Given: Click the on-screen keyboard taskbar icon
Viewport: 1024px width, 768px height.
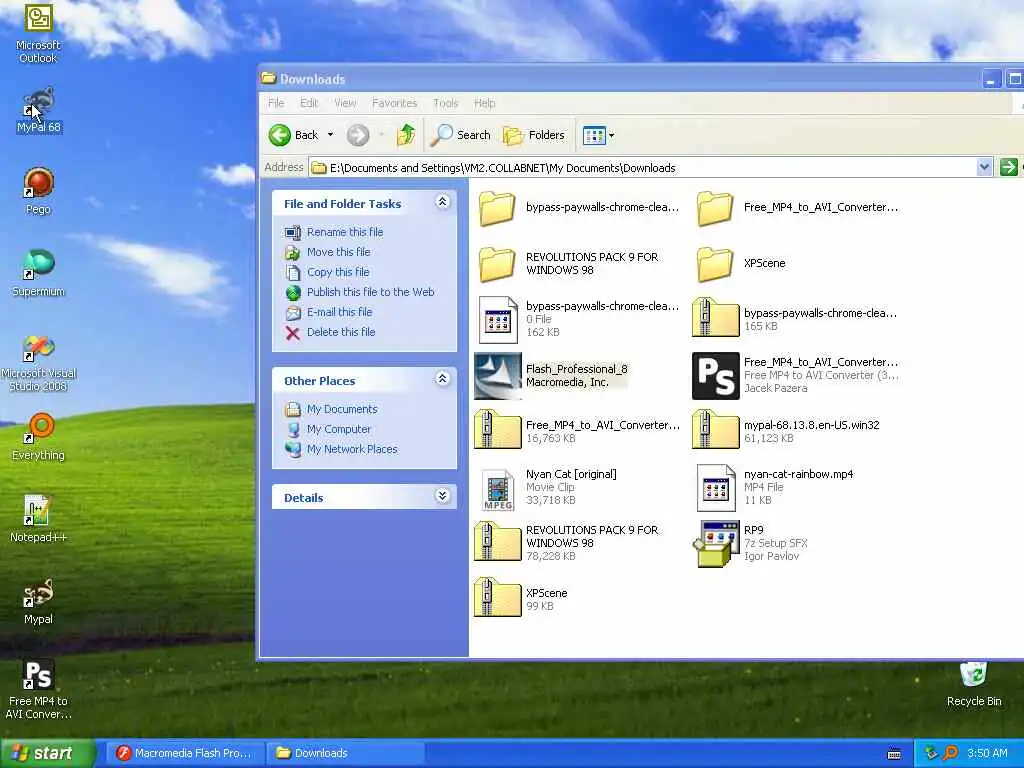Looking at the screenshot, I should [894, 754].
